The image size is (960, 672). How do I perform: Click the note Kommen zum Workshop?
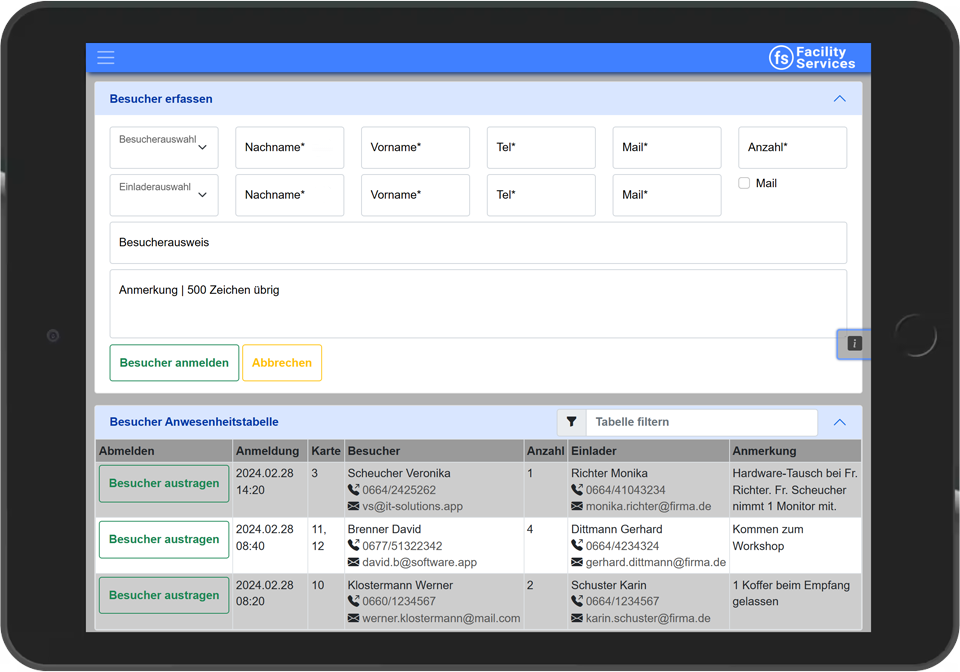[x=768, y=537]
